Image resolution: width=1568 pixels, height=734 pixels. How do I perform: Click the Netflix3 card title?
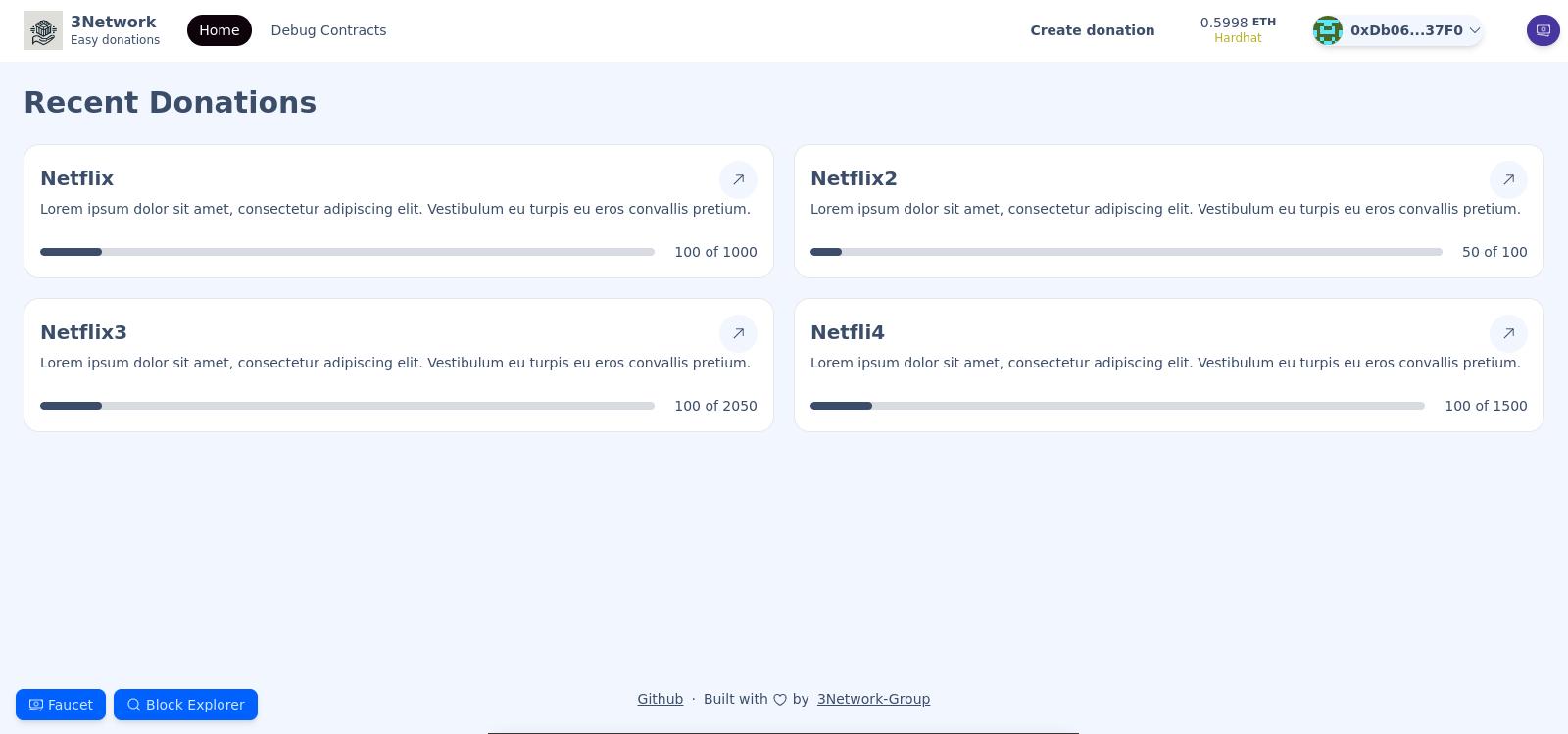(x=83, y=332)
